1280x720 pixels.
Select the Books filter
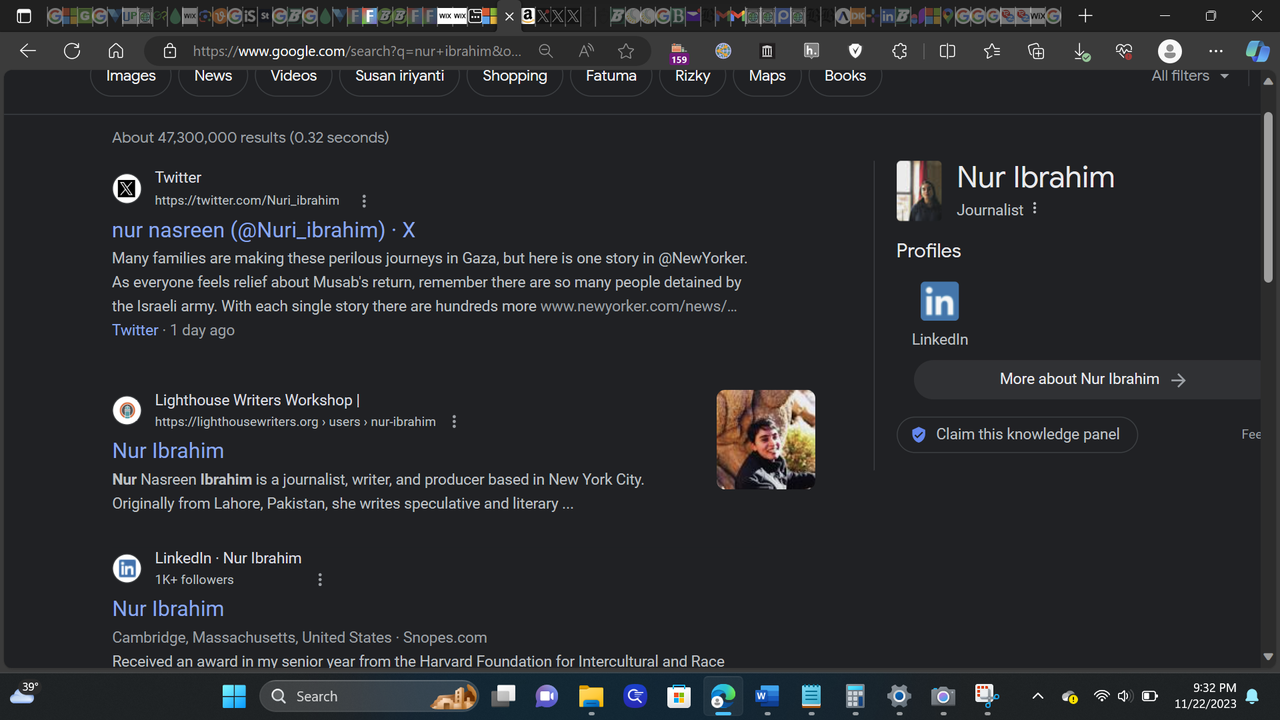[845, 76]
